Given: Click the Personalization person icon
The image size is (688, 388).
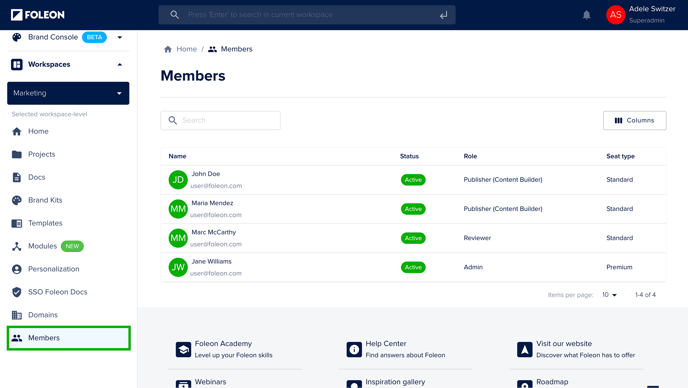Looking at the screenshot, I should coord(17,269).
